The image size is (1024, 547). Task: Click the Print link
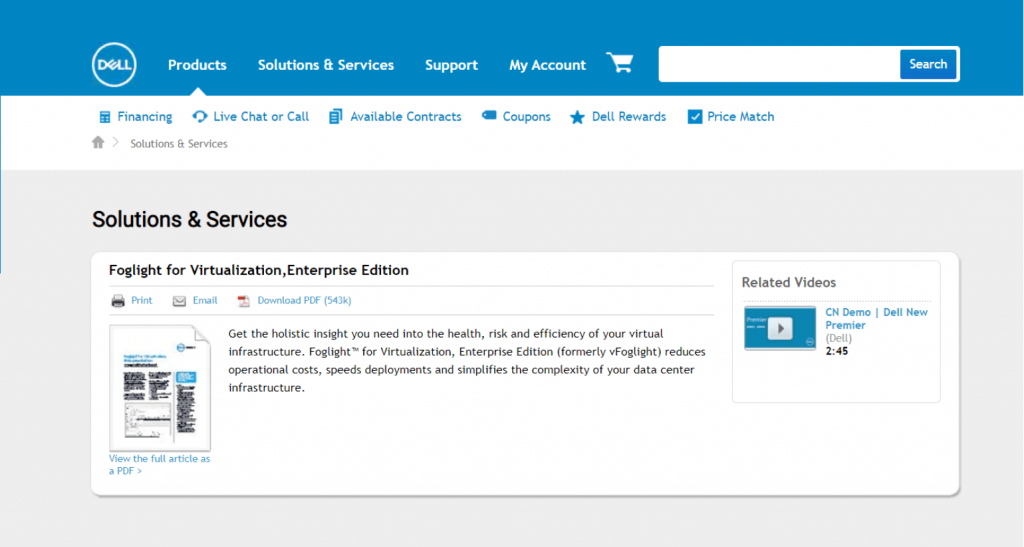pyautogui.click(x=142, y=300)
